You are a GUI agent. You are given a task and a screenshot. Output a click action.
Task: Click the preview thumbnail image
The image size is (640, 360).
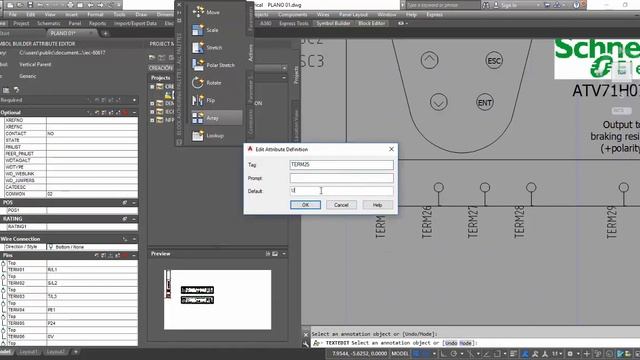[x=217, y=299]
